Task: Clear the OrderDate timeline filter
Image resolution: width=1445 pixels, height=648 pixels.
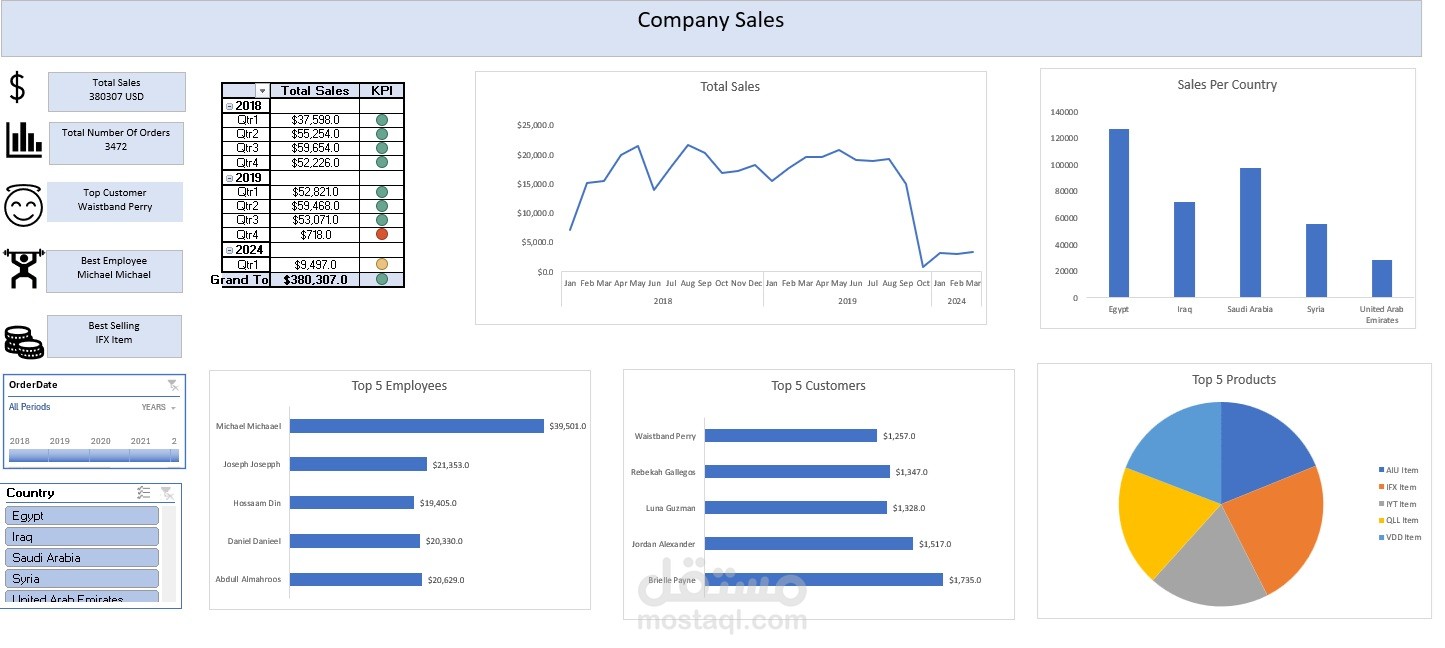Action: coord(173,385)
